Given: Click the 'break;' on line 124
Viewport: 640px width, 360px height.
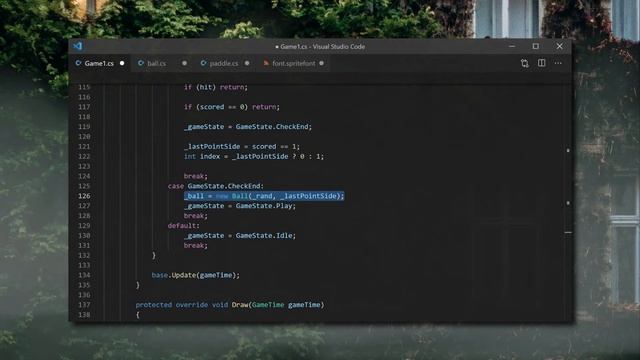Looking at the screenshot, I should 196,176.
